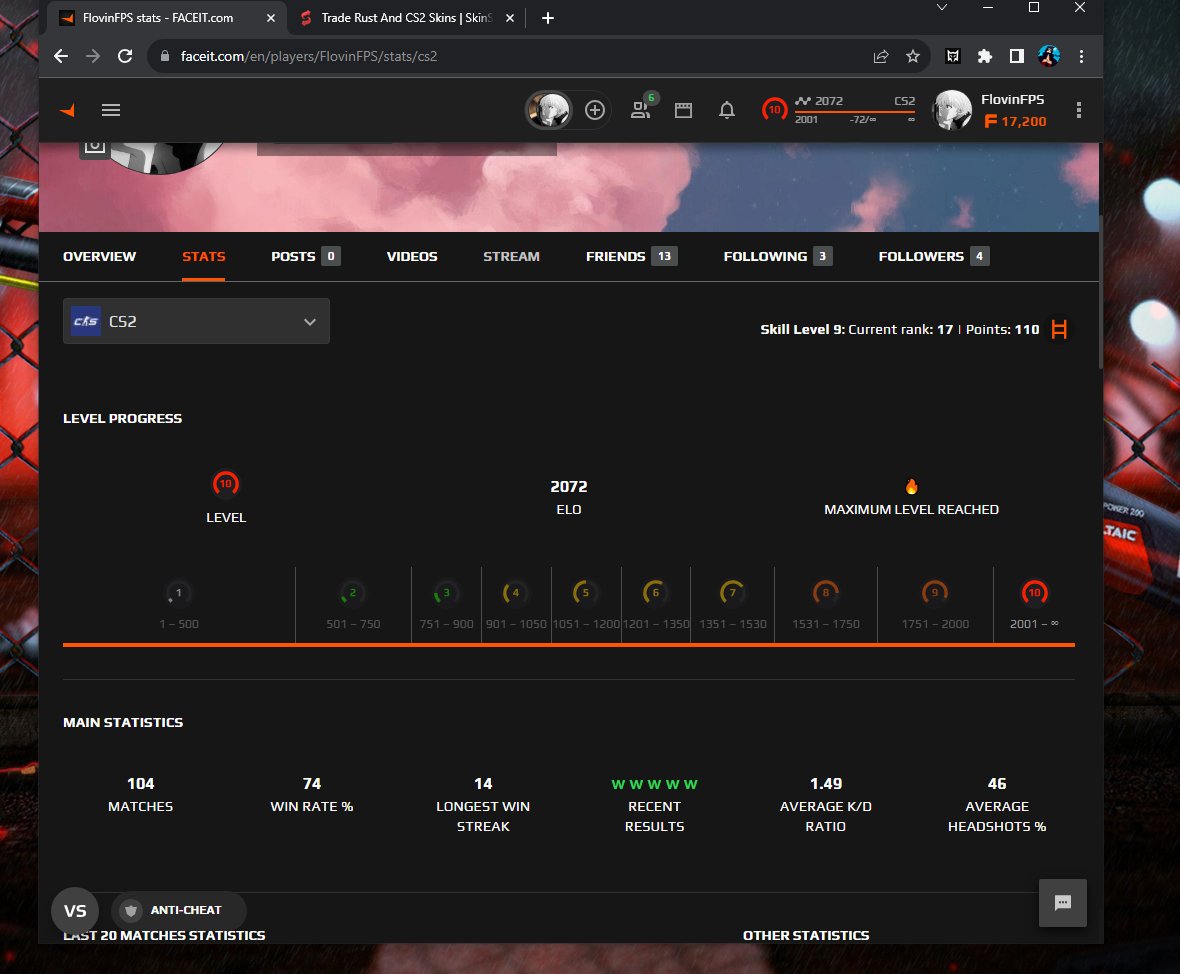The width and height of the screenshot is (1180, 974).
Task: Open the calendar schedule icon
Action: pyautogui.click(x=683, y=111)
